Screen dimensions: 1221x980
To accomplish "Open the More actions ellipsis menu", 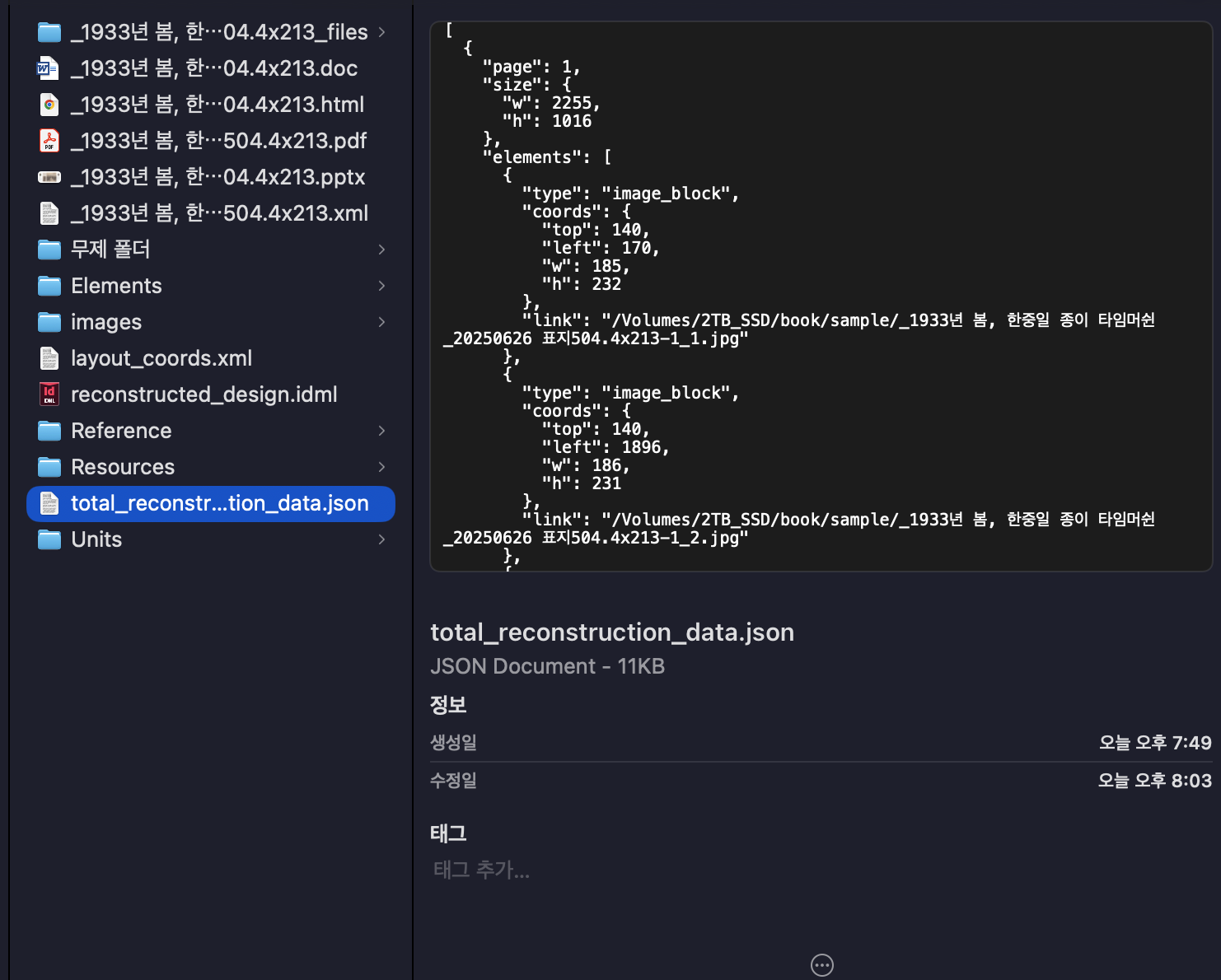I will 821,964.
